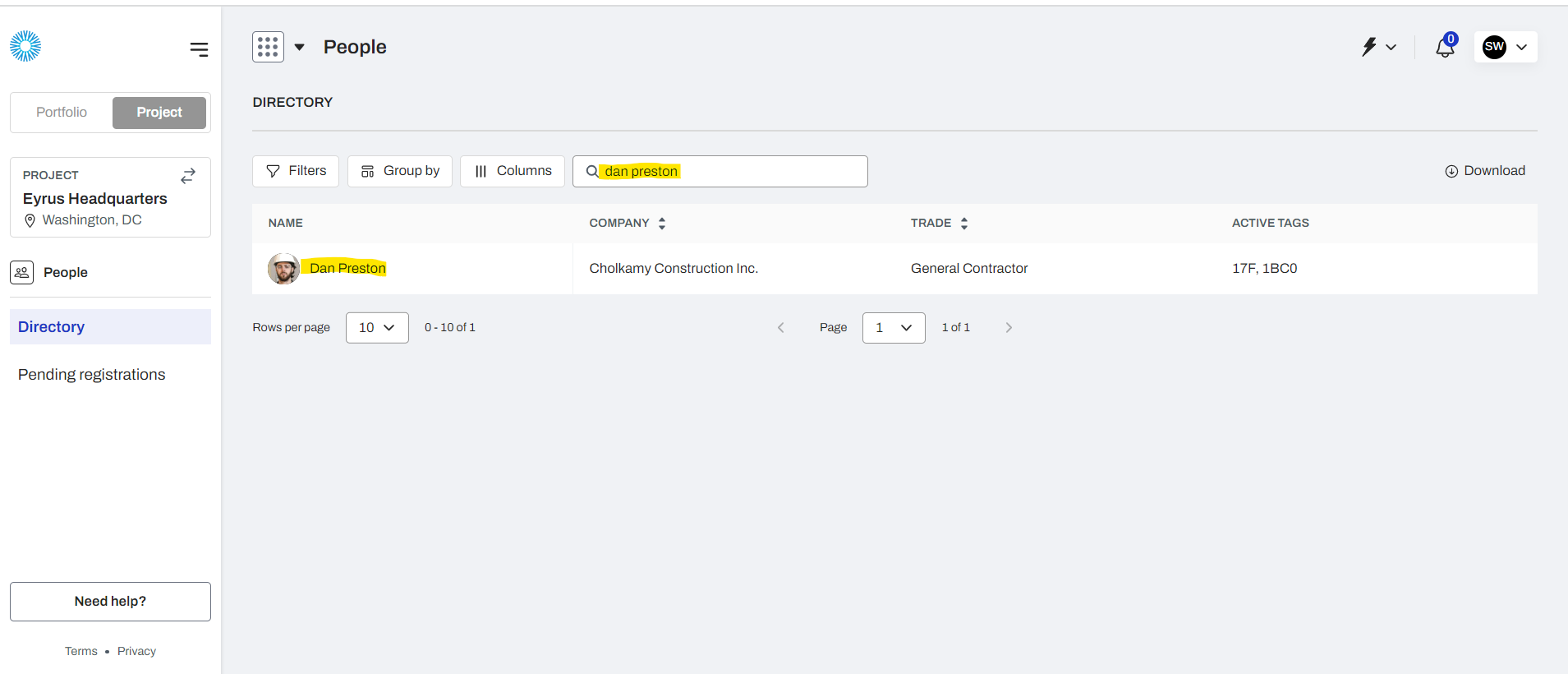1568x674 pixels.
Task: Click the SW user avatar
Action: point(1494,47)
